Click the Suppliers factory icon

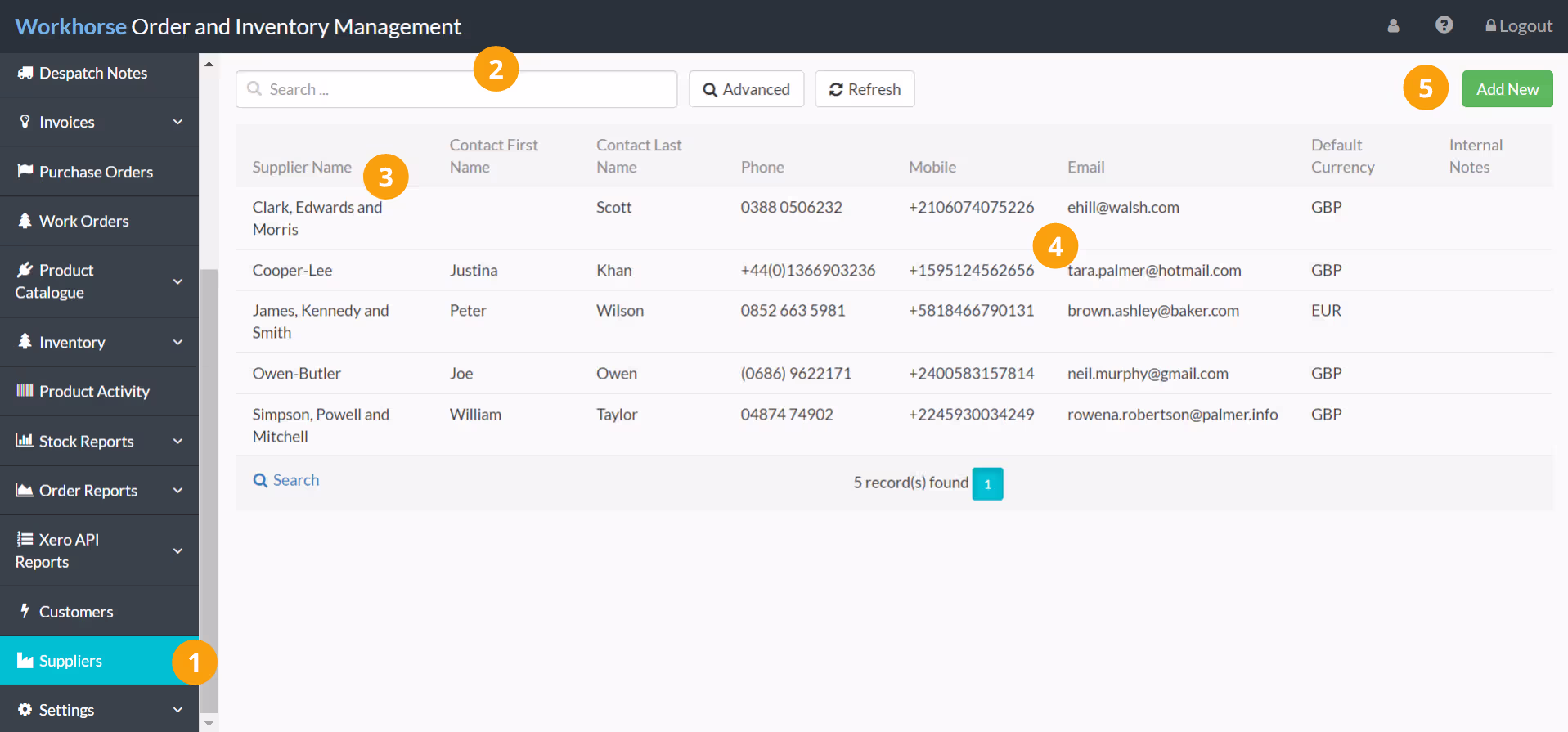(x=25, y=660)
